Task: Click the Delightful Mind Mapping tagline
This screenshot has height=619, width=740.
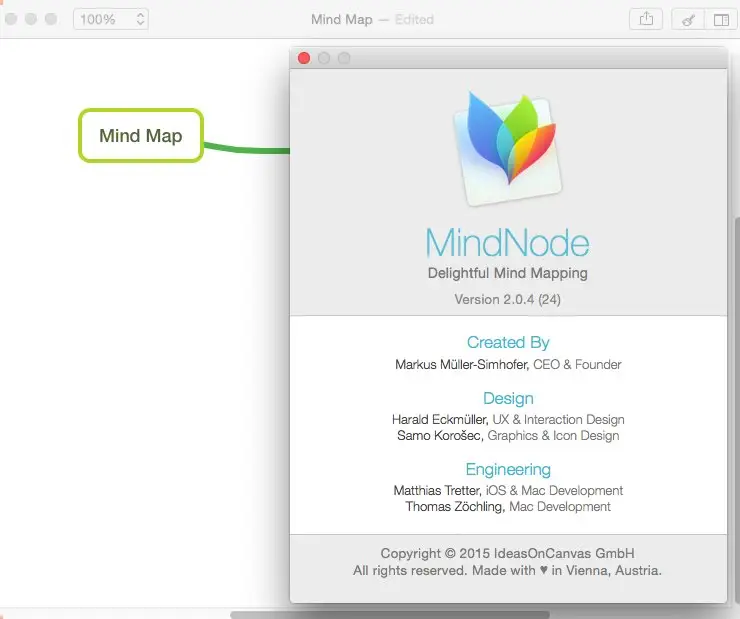Action: (507, 273)
